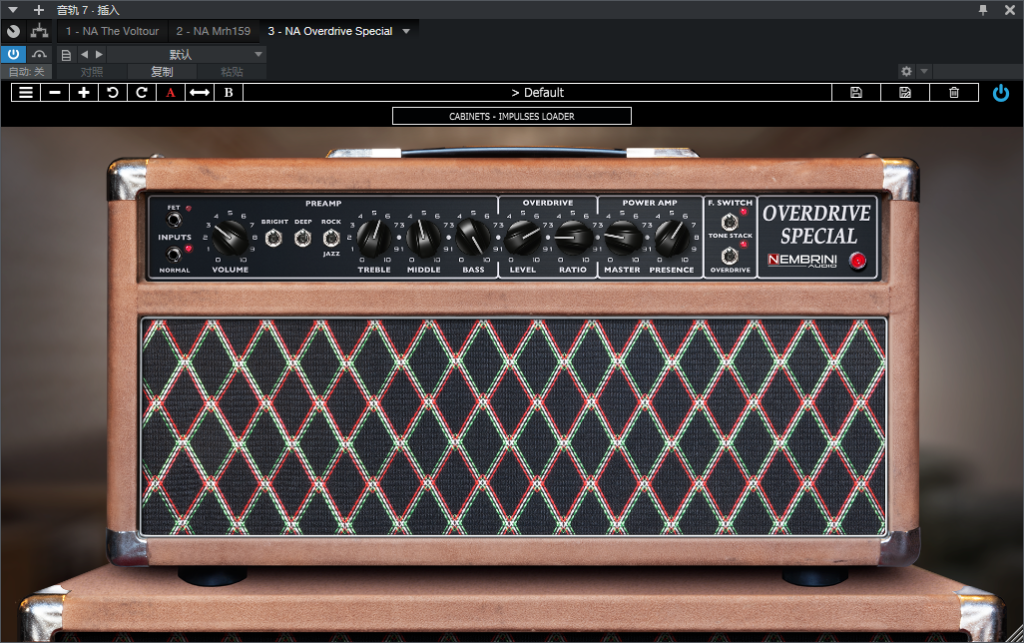Open the gear settings icon in the host bar
Viewport: 1024px width, 643px height.
tap(906, 71)
